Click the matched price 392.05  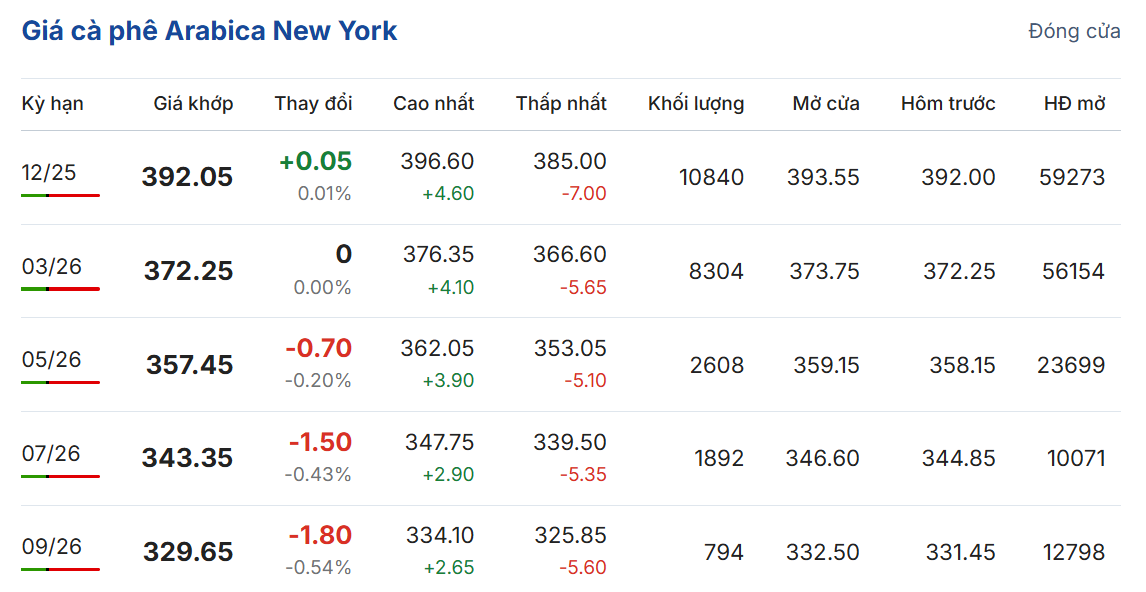187,177
